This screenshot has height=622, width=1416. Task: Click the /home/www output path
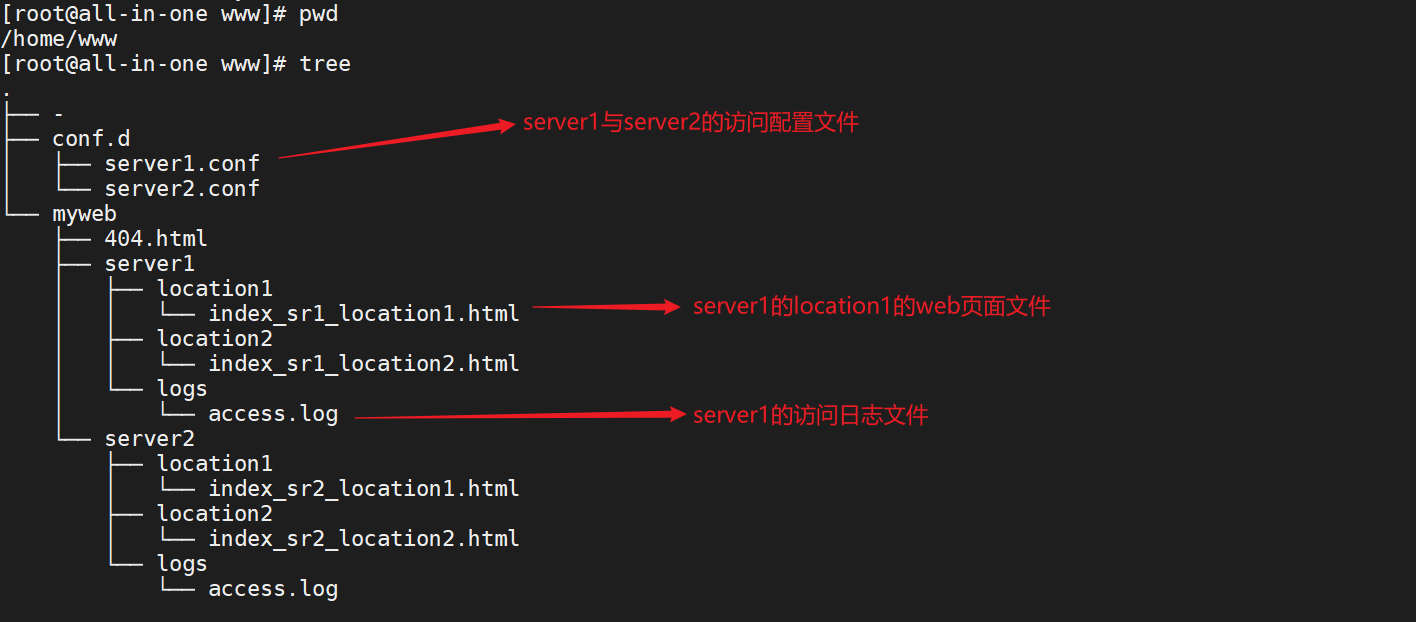(59, 38)
